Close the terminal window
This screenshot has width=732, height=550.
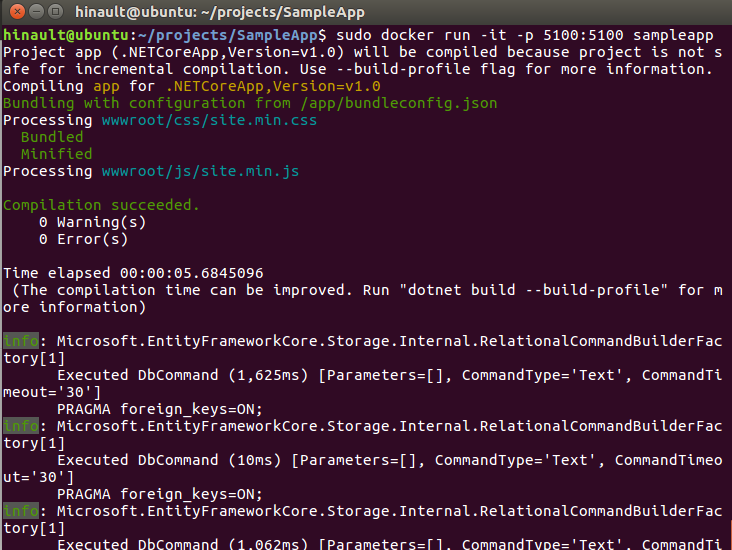tap(13, 11)
